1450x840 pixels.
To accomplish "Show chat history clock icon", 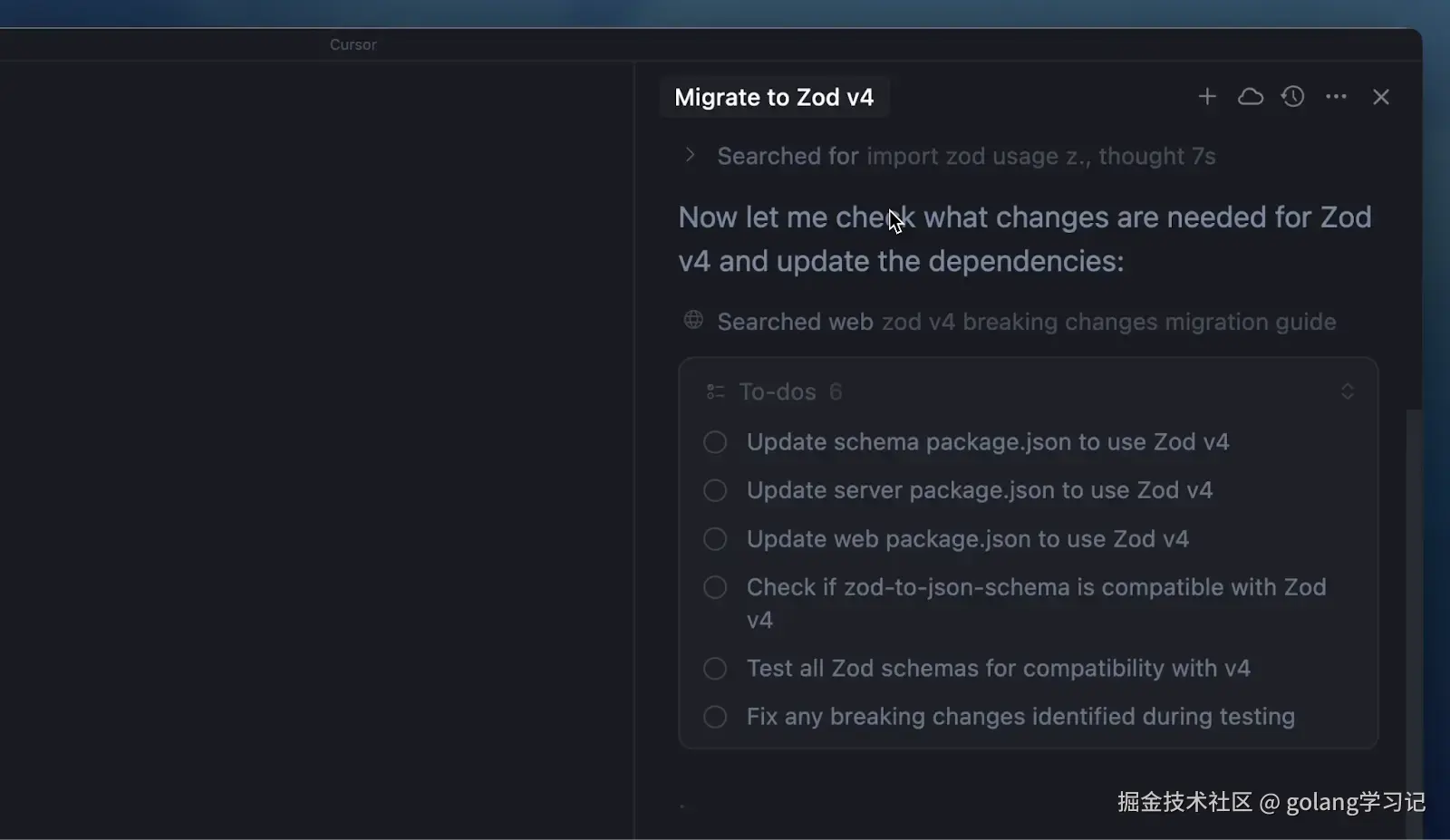I will 1292,97.
